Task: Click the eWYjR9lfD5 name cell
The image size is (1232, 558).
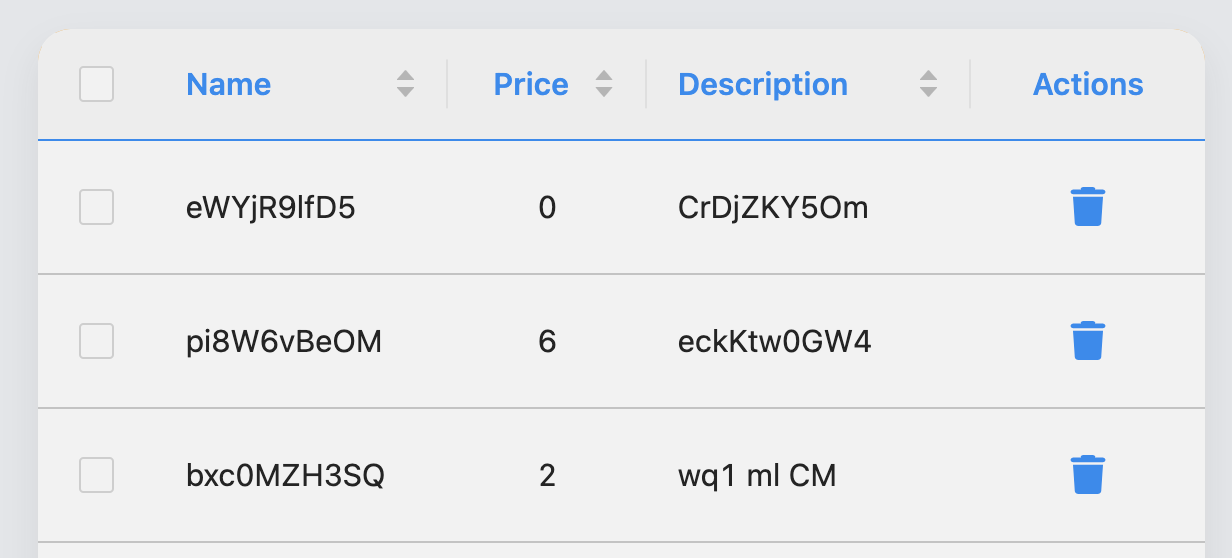Action: click(271, 208)
